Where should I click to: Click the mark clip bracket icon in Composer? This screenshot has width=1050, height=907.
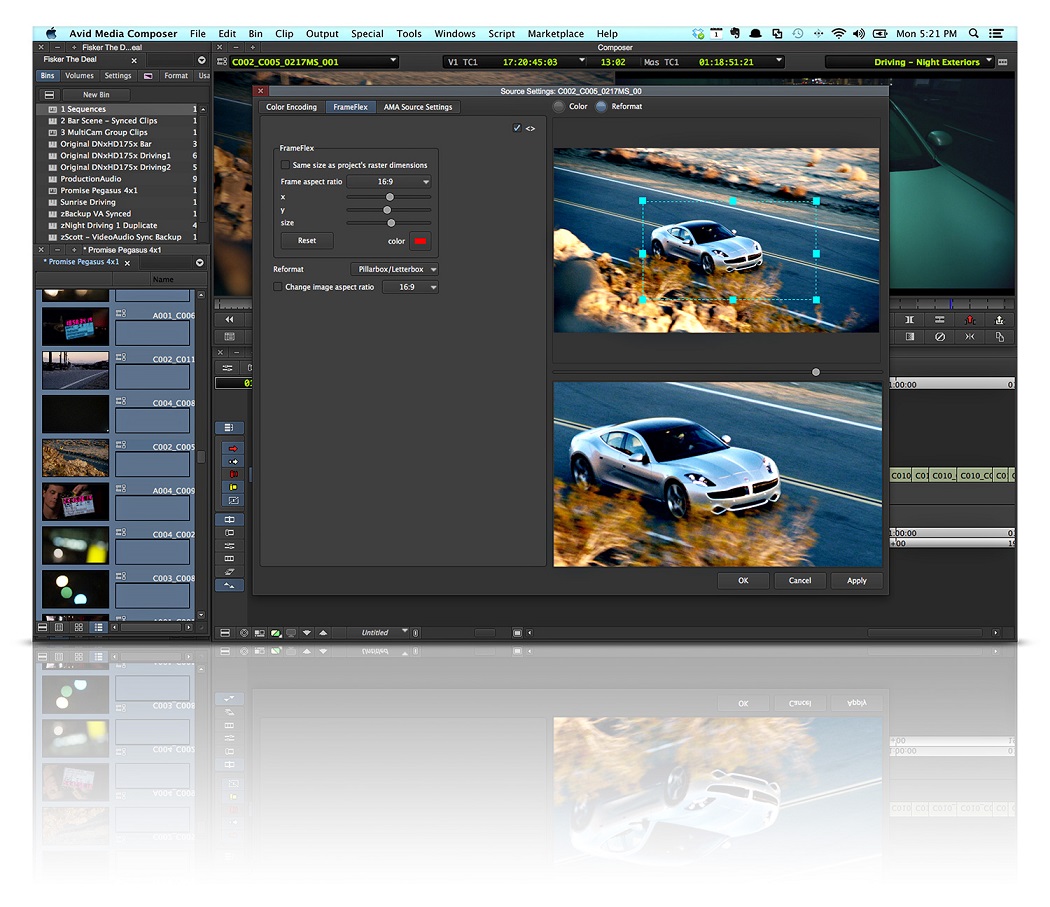pos(909,320)
